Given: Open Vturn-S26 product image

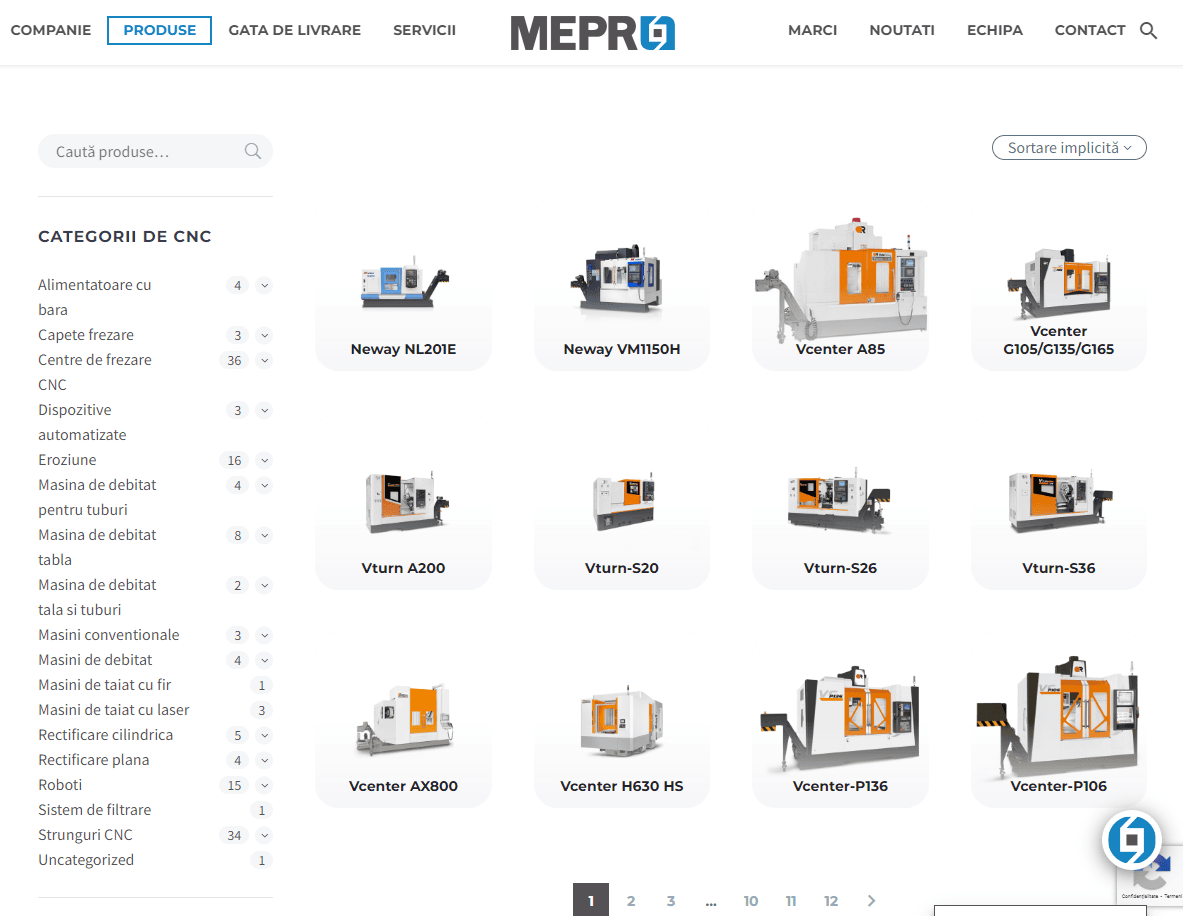Looking at the screenshot, I should 840,500.
